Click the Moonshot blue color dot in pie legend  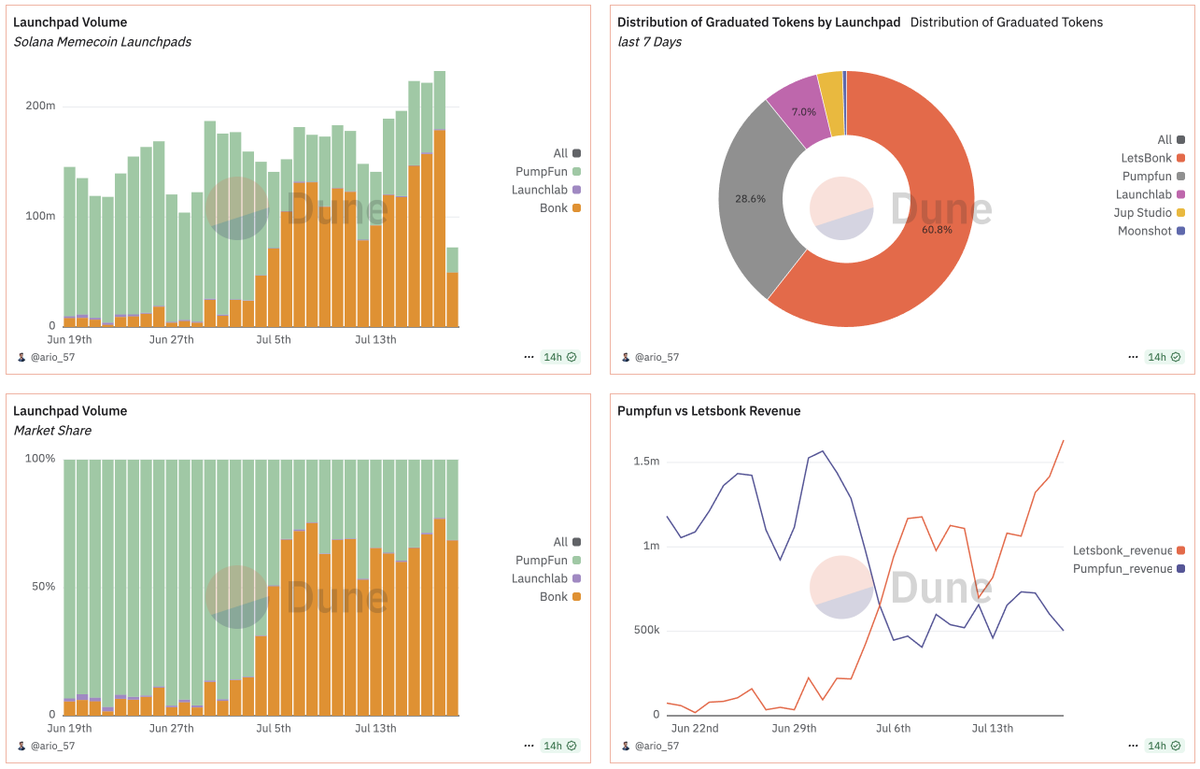tap(1181, 231)
